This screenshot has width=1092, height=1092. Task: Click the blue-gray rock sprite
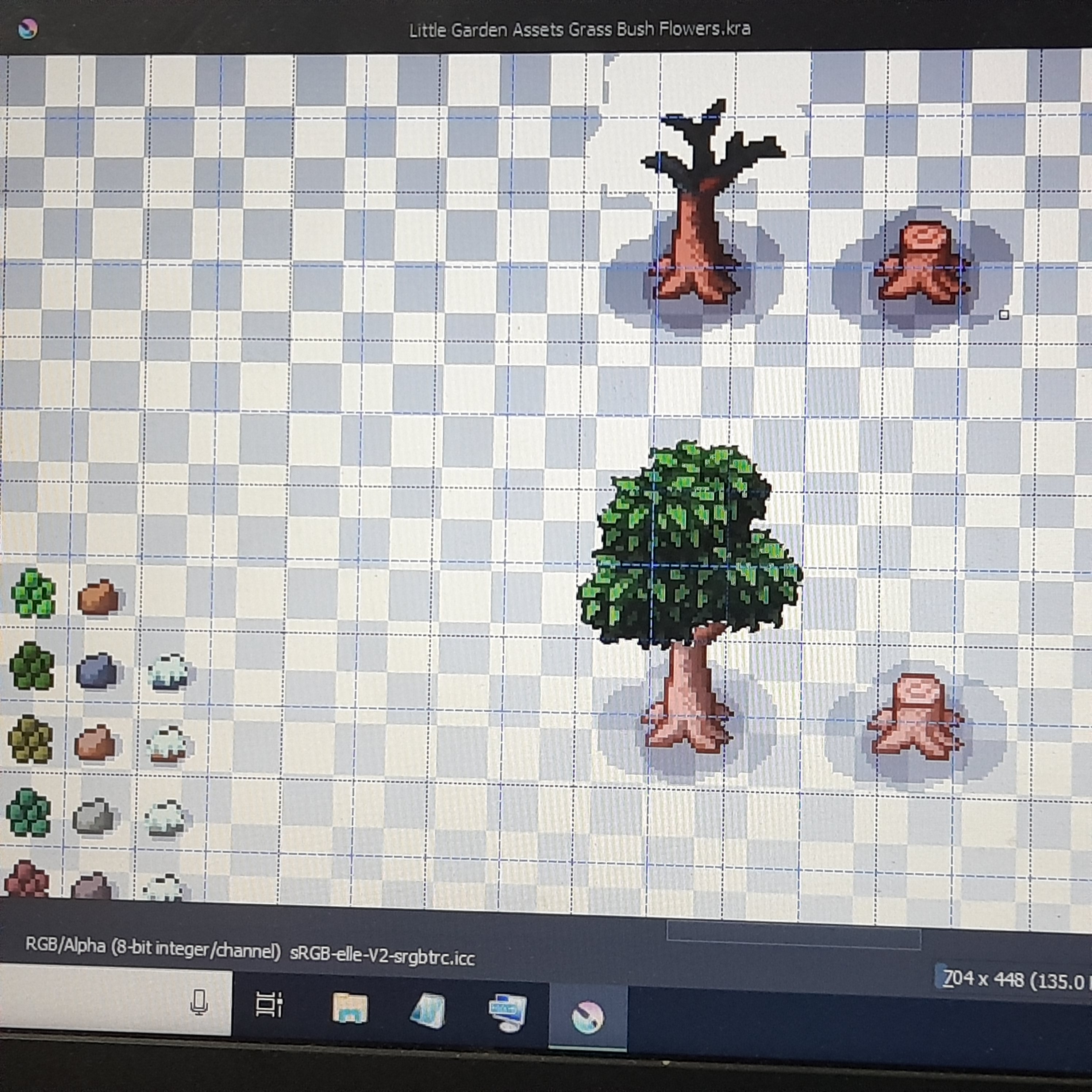tap(97, 670)
